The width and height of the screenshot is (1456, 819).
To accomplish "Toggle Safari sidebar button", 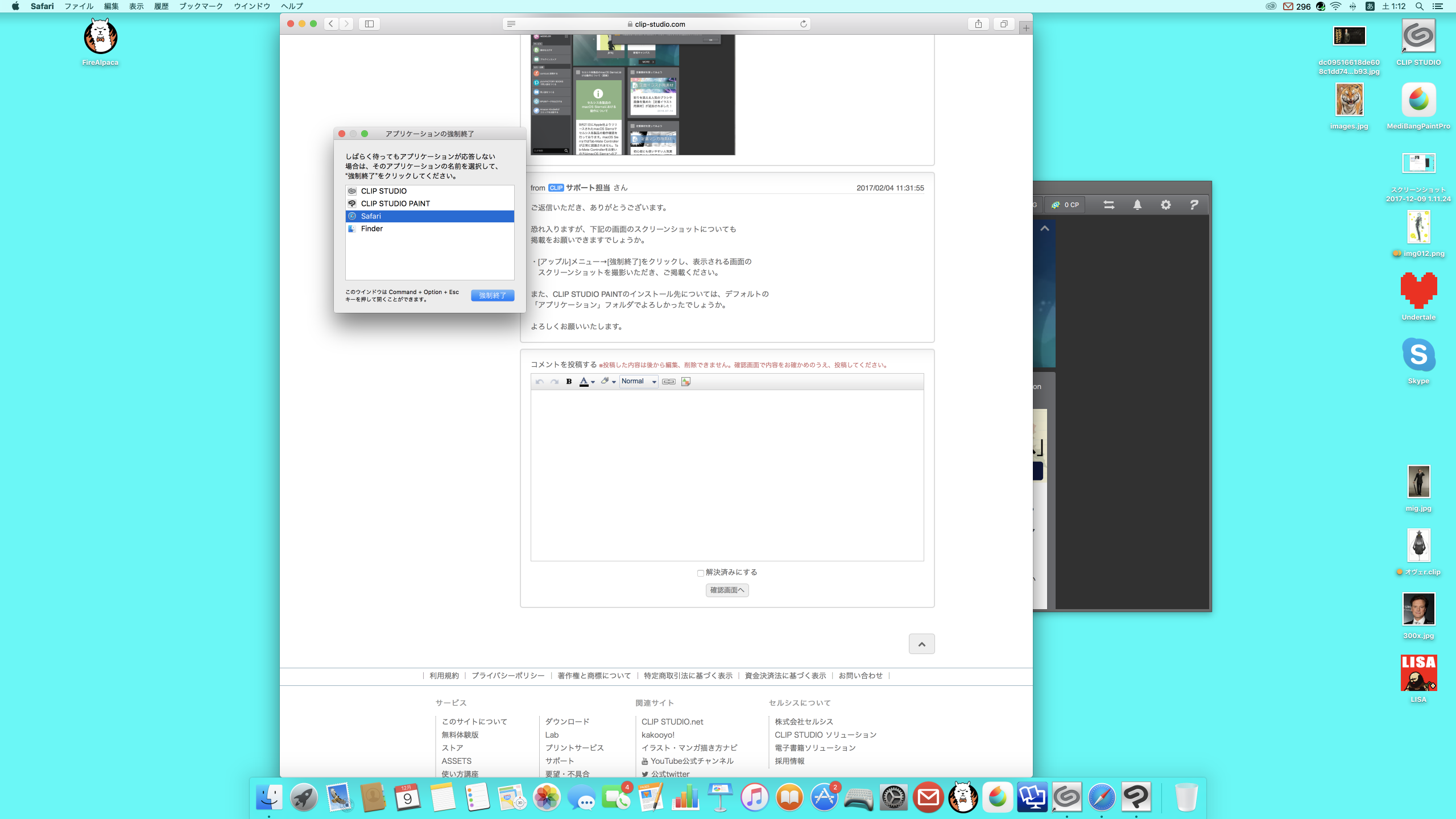I will 369,24.
